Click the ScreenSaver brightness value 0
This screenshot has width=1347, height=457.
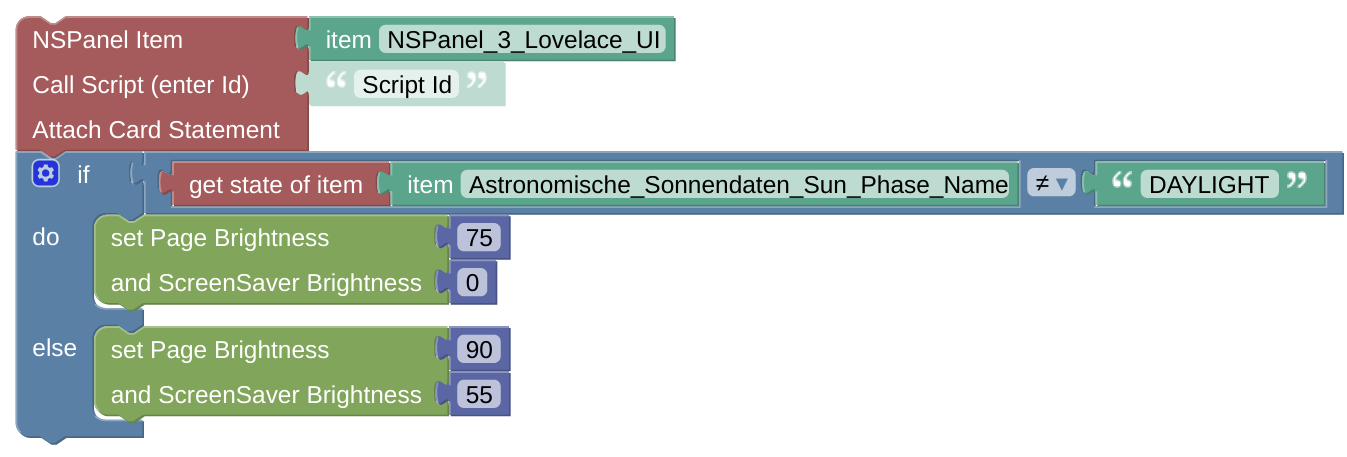pyautogui.click(x=472, y=283)
